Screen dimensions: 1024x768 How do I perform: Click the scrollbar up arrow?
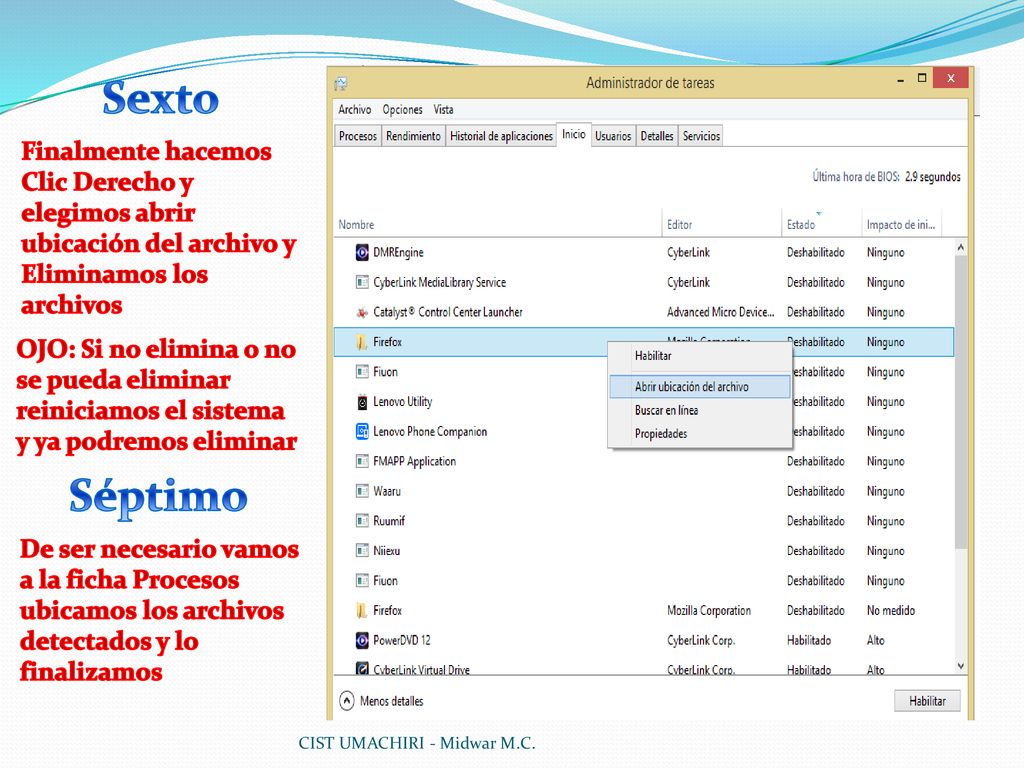[961, 248]
